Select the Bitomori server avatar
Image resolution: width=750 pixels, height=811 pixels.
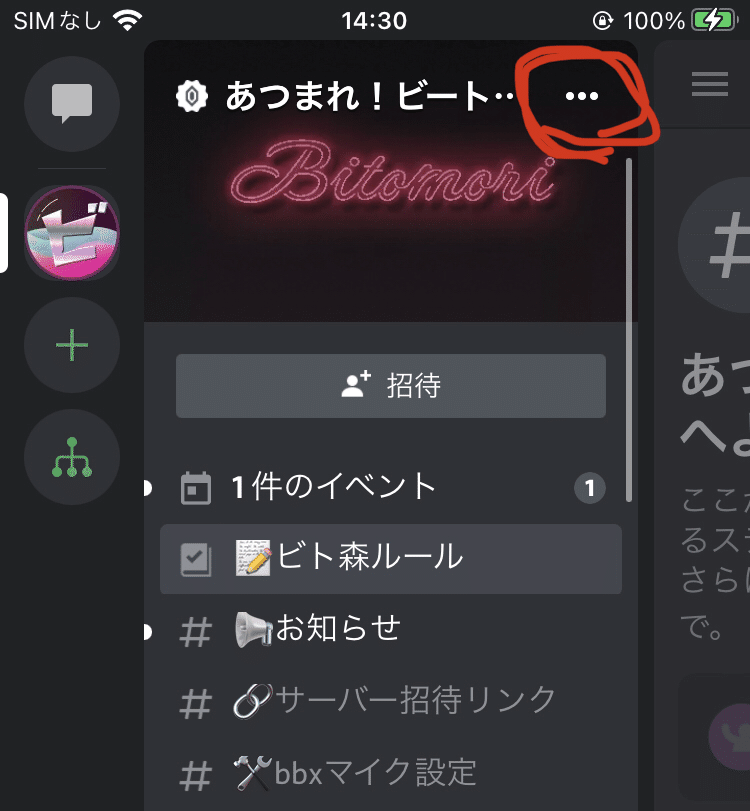coord(72,233)
